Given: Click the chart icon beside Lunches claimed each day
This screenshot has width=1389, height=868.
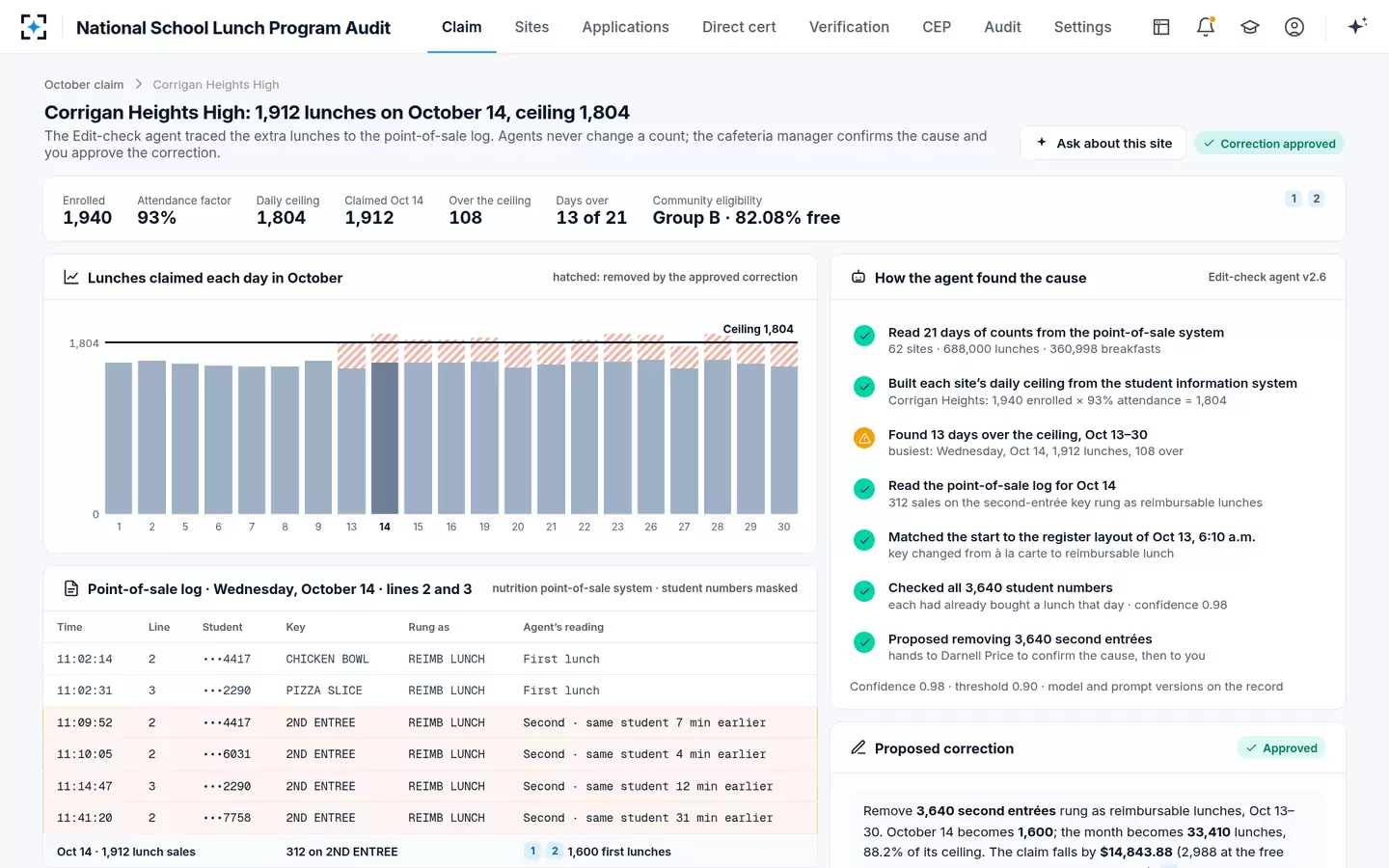Looking at the screenshot, I should (x=71, y=278).
